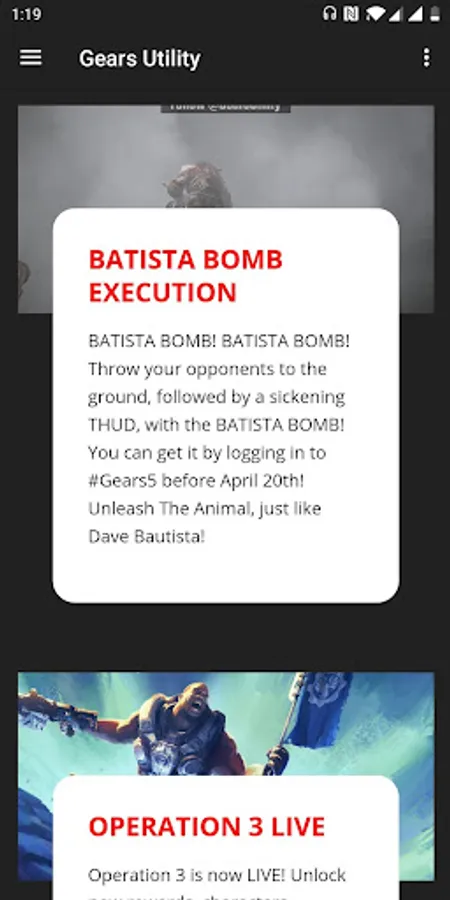450x900 pixels.
Task: Tap the battery status icon
Action: (435, 14)
